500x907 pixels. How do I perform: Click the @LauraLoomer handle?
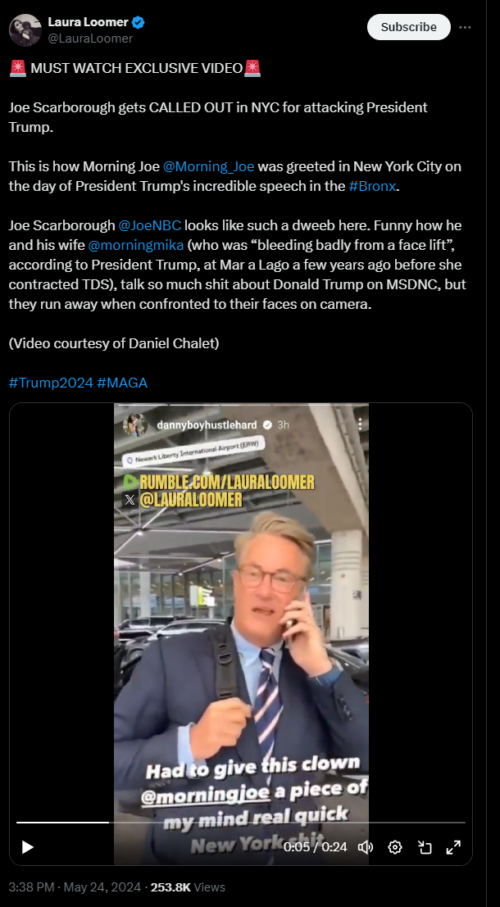(90, 39)
